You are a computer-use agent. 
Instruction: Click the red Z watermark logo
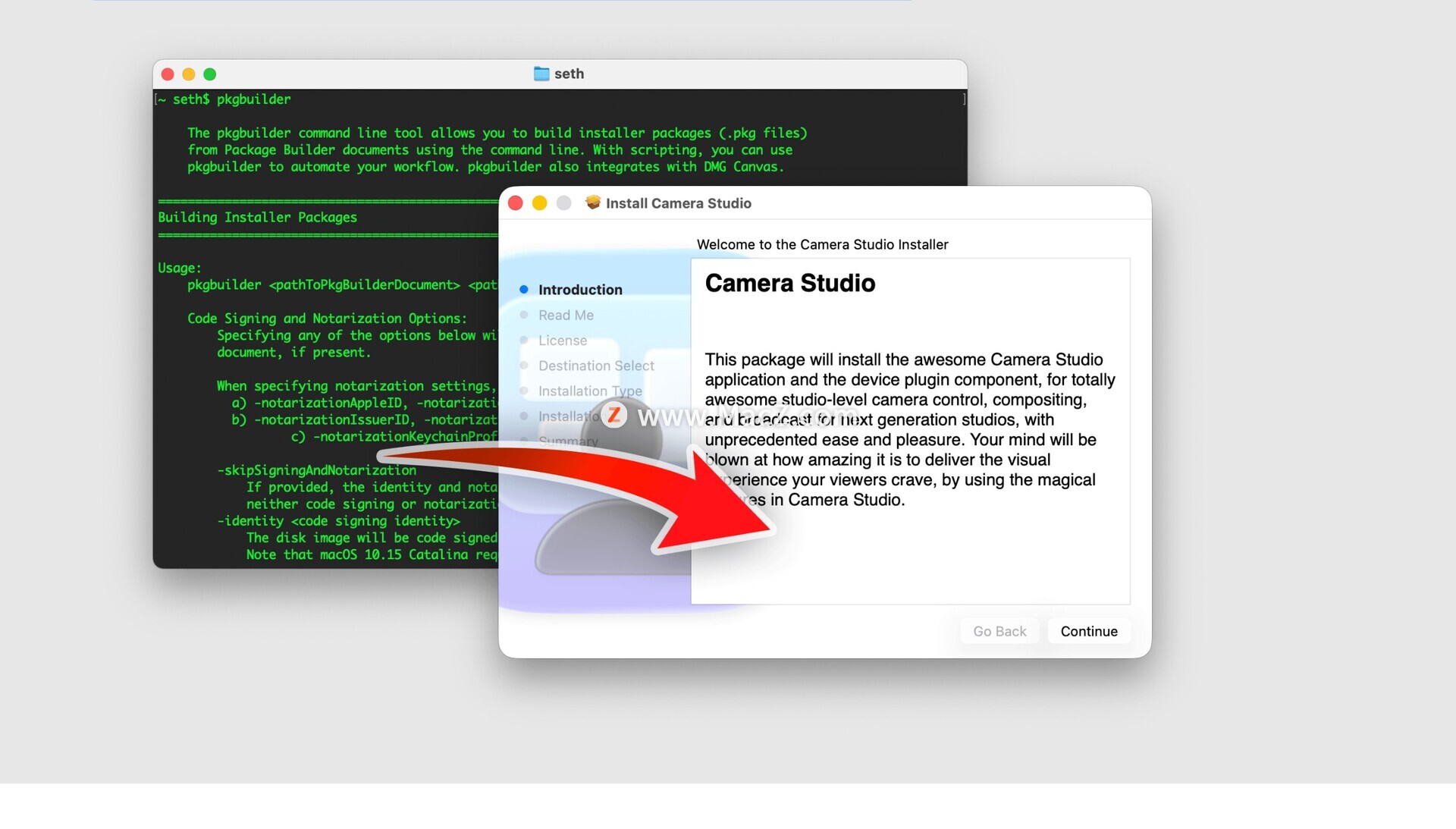click(613, 415)
